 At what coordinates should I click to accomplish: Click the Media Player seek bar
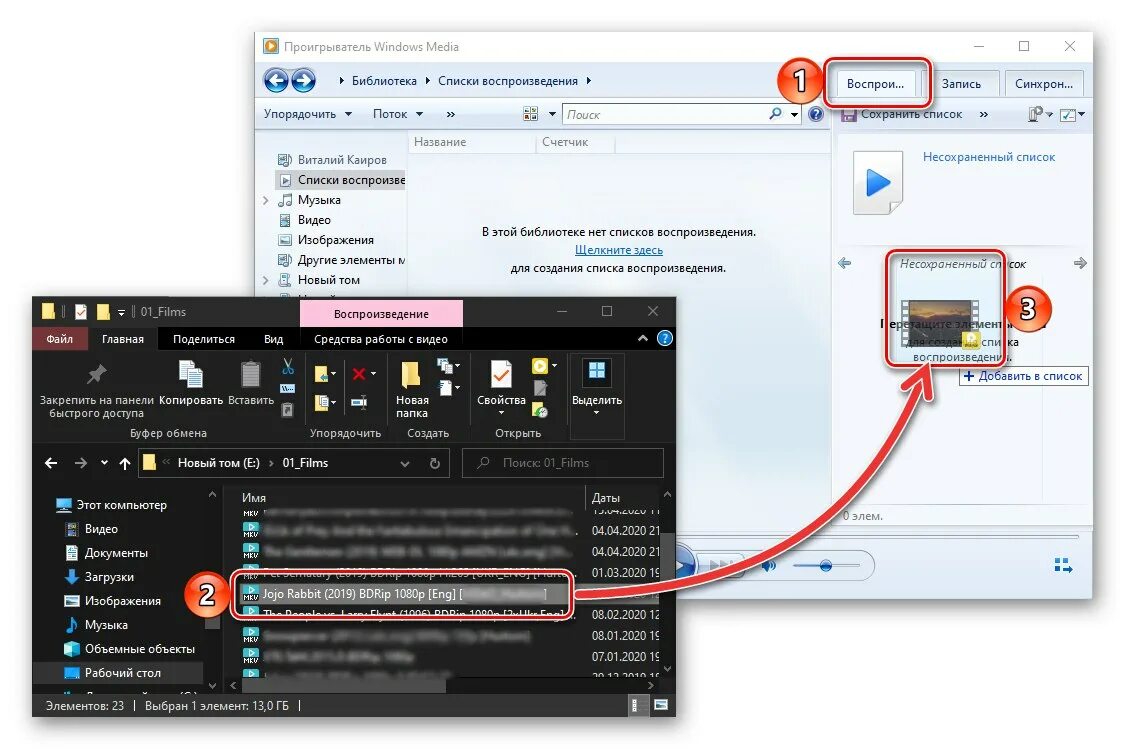(x=877, y=536)
